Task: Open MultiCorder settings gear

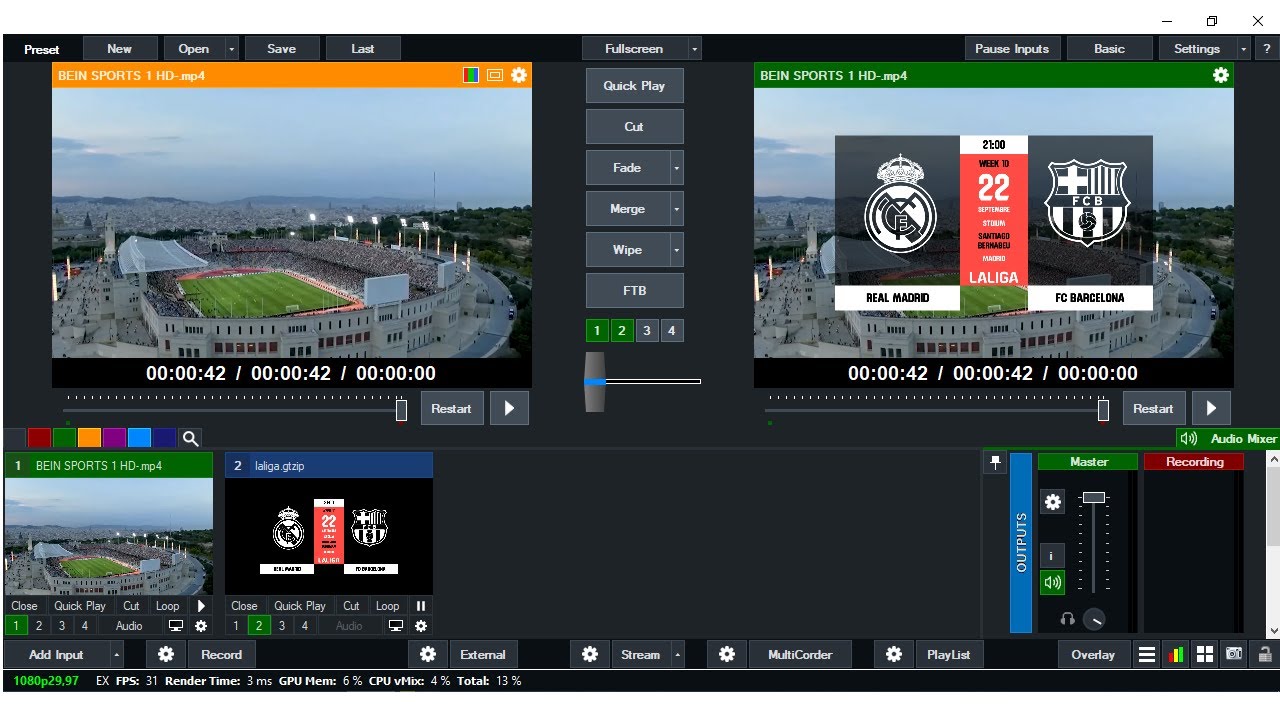Action: (727, 655)
